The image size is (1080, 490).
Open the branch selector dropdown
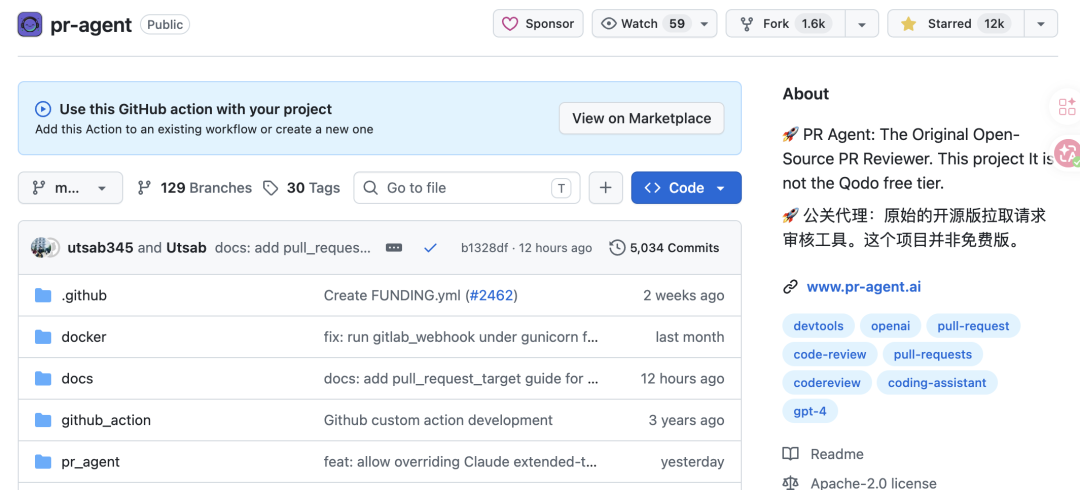pyautogui.click(x=70, y=188)
